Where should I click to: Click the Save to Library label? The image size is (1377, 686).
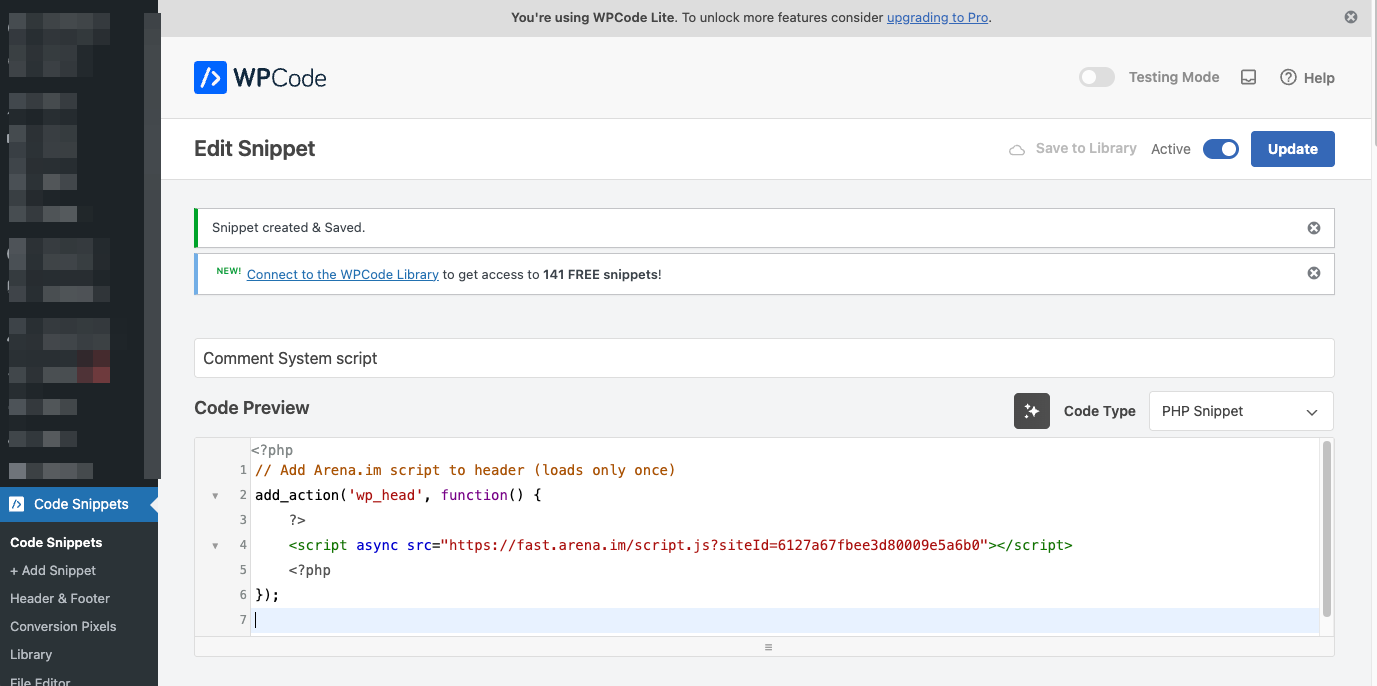pos(1086,148)
